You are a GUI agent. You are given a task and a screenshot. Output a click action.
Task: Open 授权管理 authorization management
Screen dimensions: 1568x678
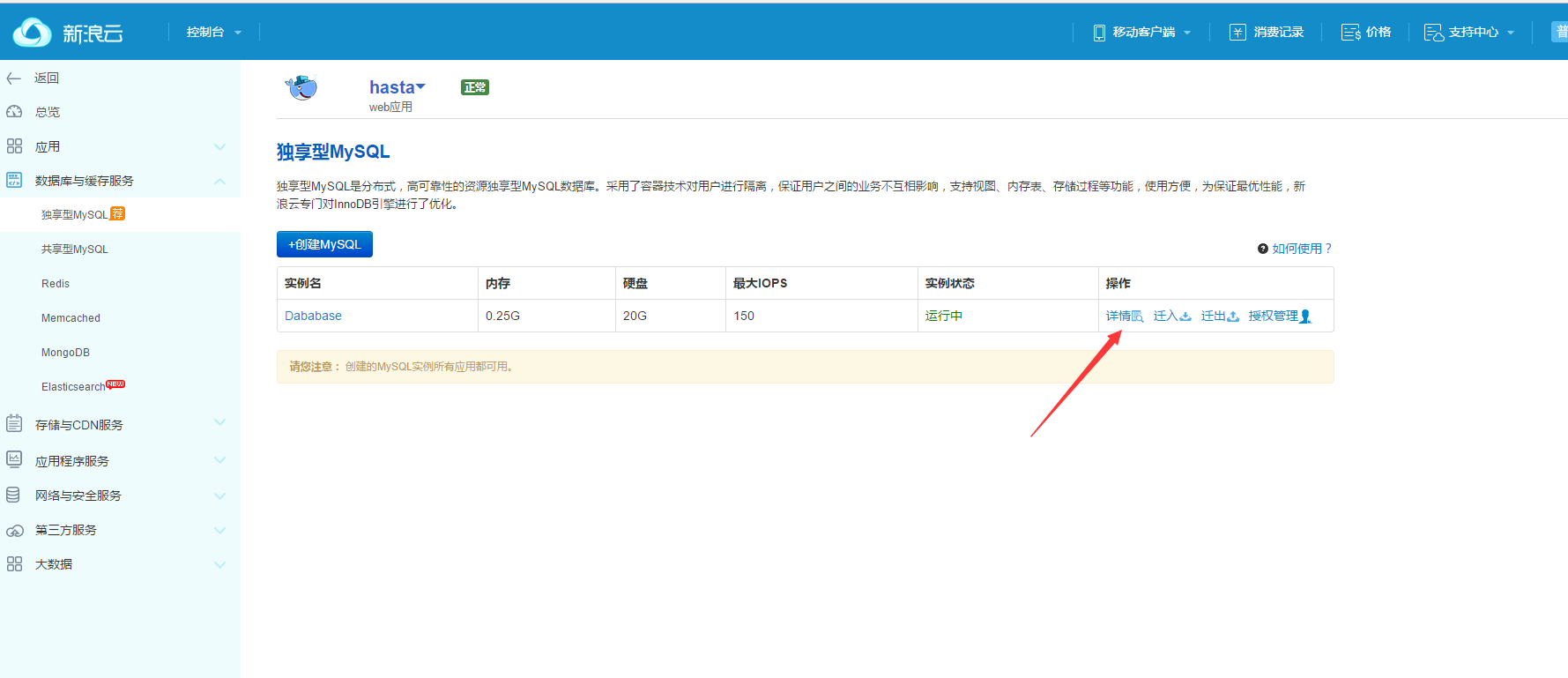(x=1280, y=316)
